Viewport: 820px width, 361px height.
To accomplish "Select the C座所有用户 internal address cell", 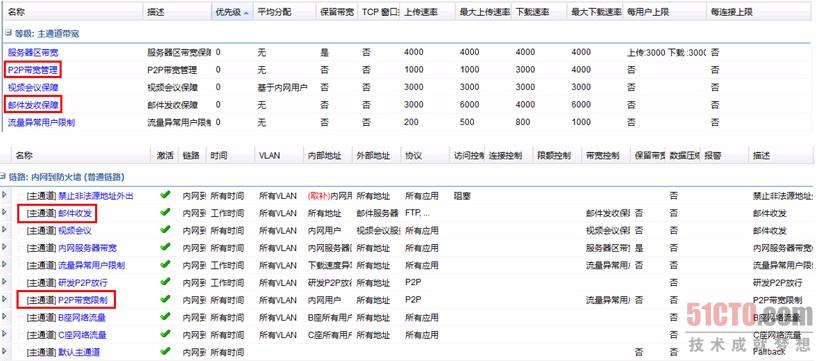I will [330, 335].
